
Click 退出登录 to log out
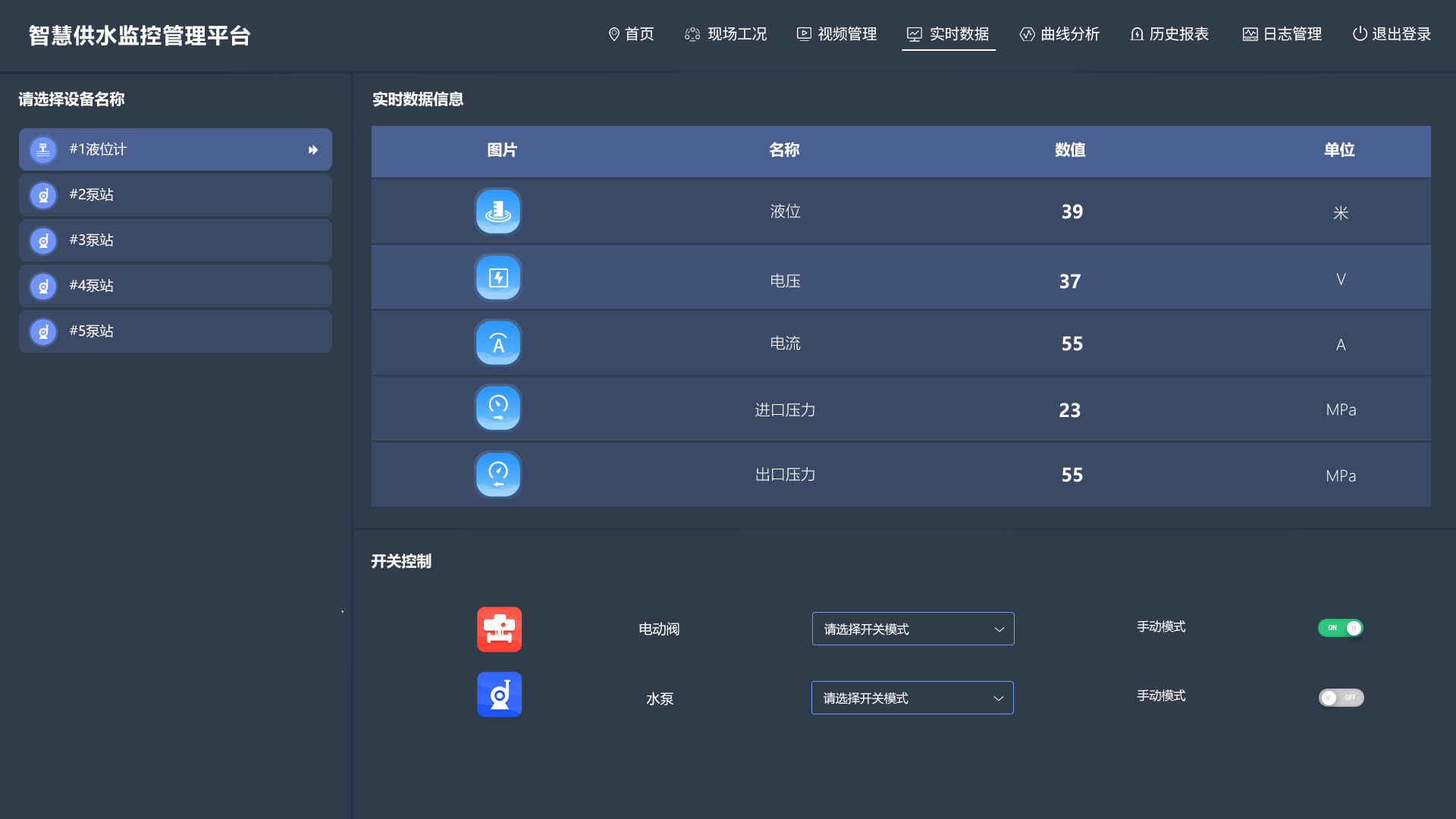[x=1392, y=34]
